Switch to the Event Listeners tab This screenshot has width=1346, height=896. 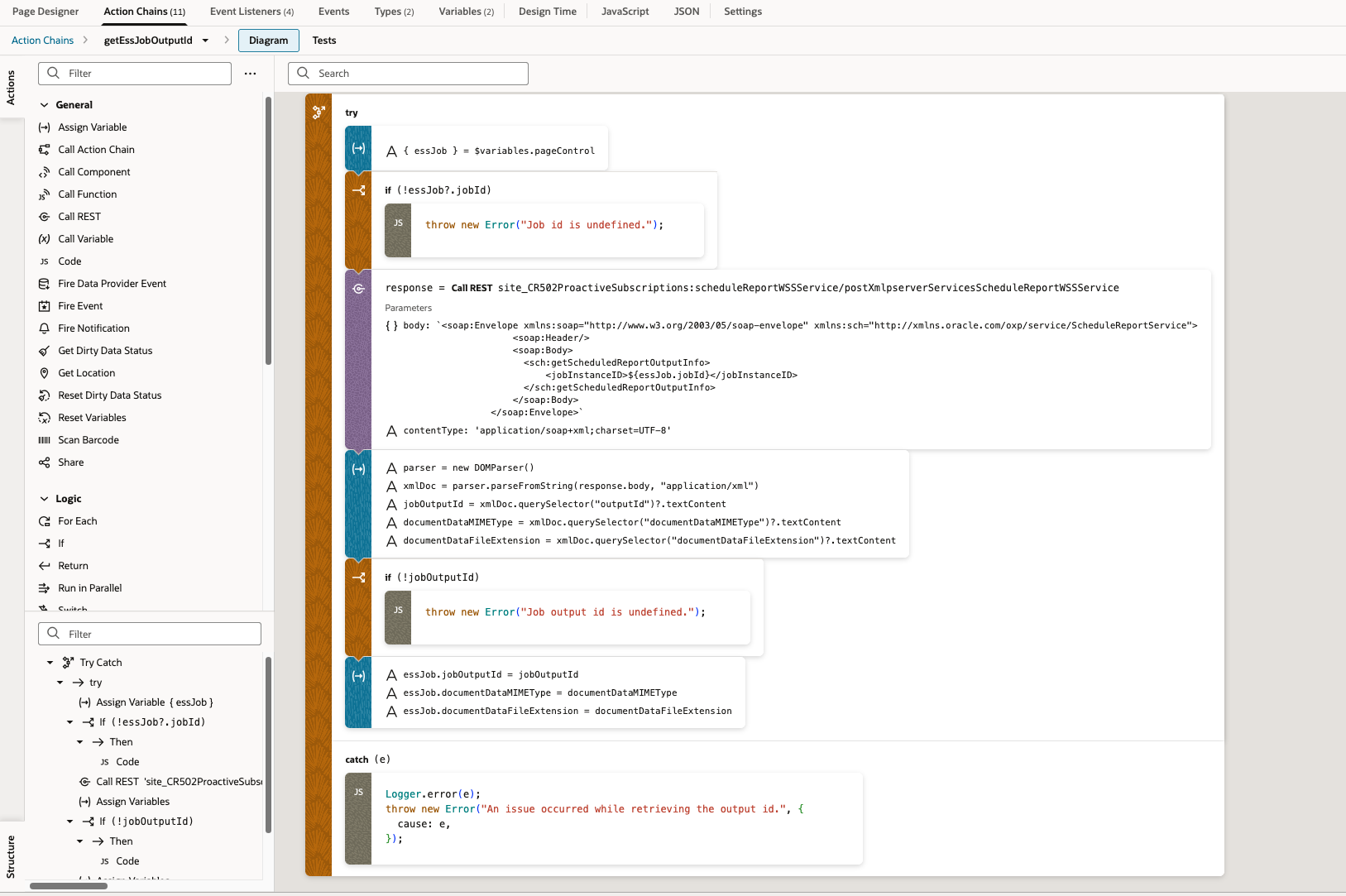251,12
